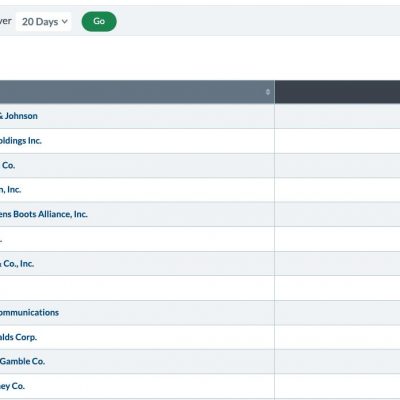This screenshot has width=400, height=400.
Task: Open the Communications company link
Action: (x=29, y=312)
